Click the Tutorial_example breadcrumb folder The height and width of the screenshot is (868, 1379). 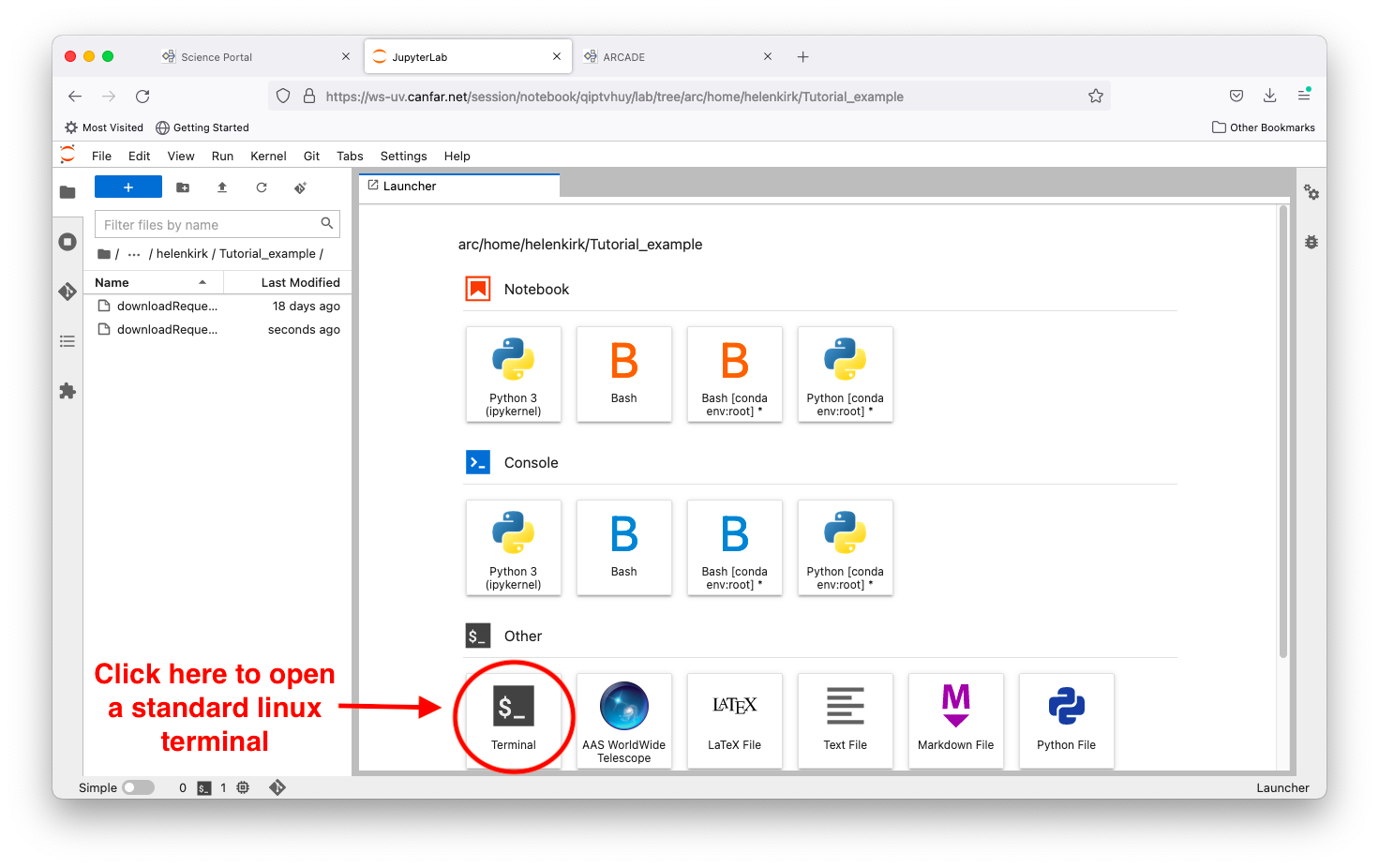267,253
